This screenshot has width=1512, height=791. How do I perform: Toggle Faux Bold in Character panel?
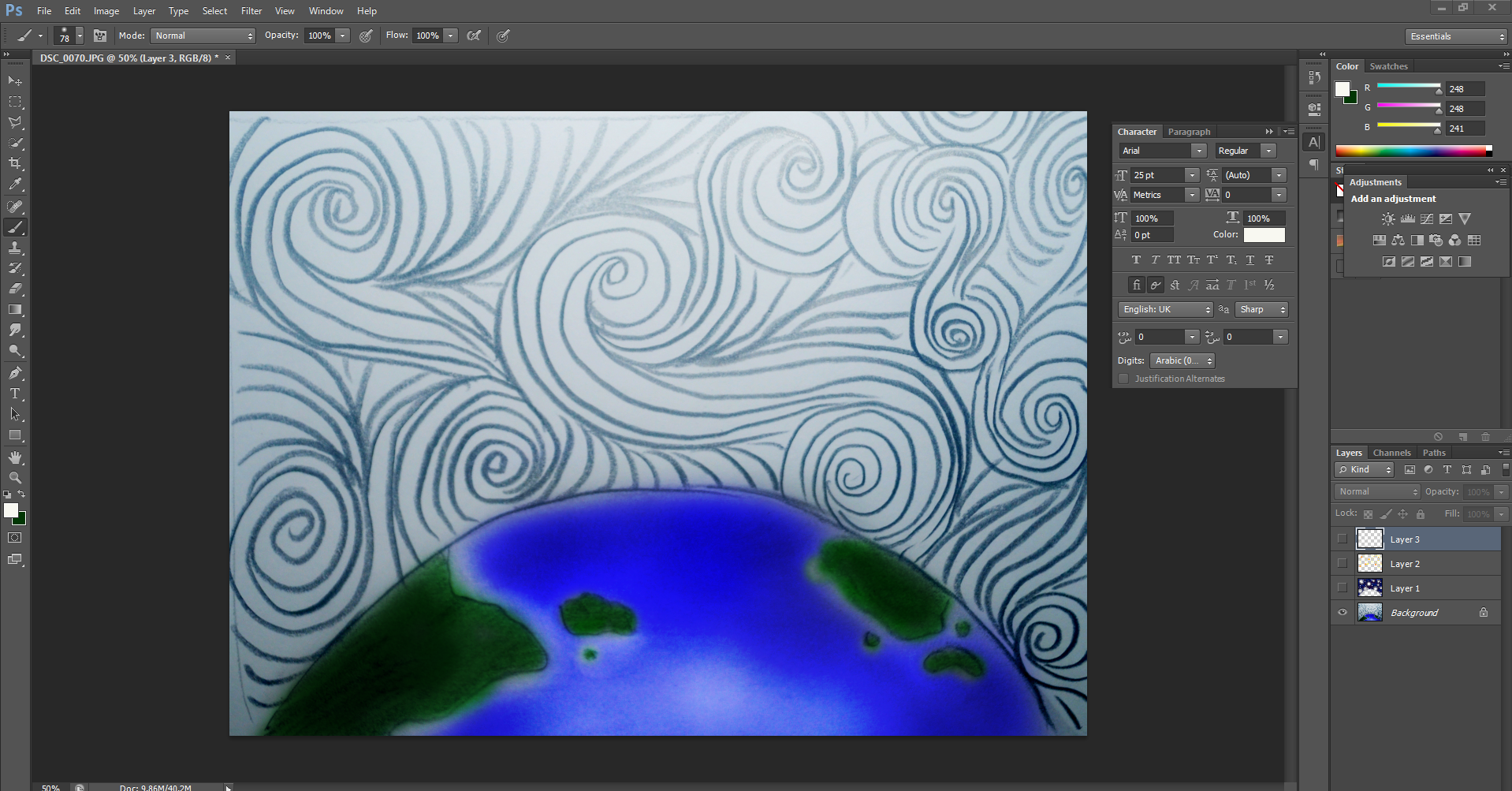pyautogui.click(x=1136, y=259)
